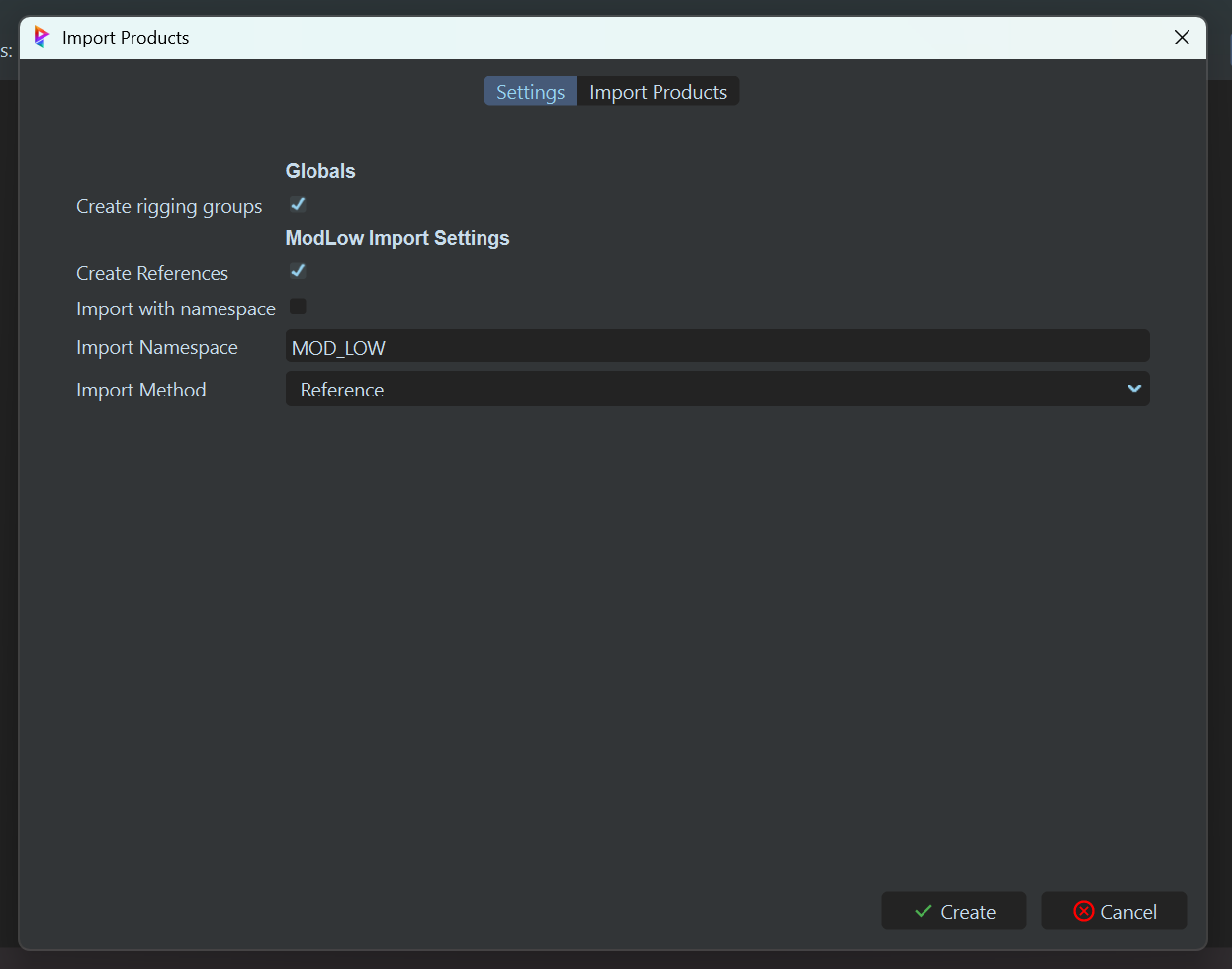Click the app logo in the title bar

click(x=41, y=38)
